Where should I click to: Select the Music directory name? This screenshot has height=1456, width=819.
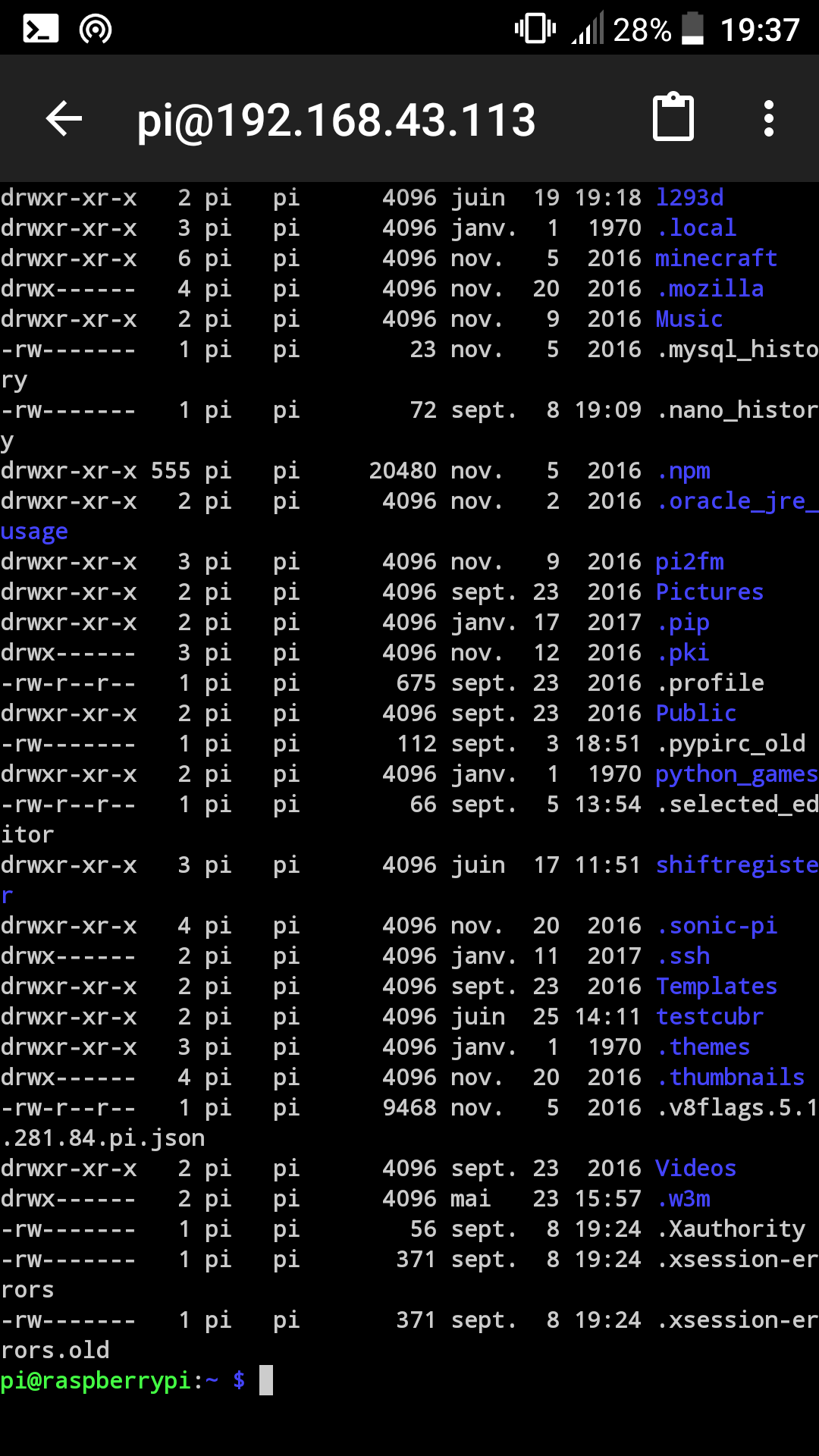[x=689, y=319]
